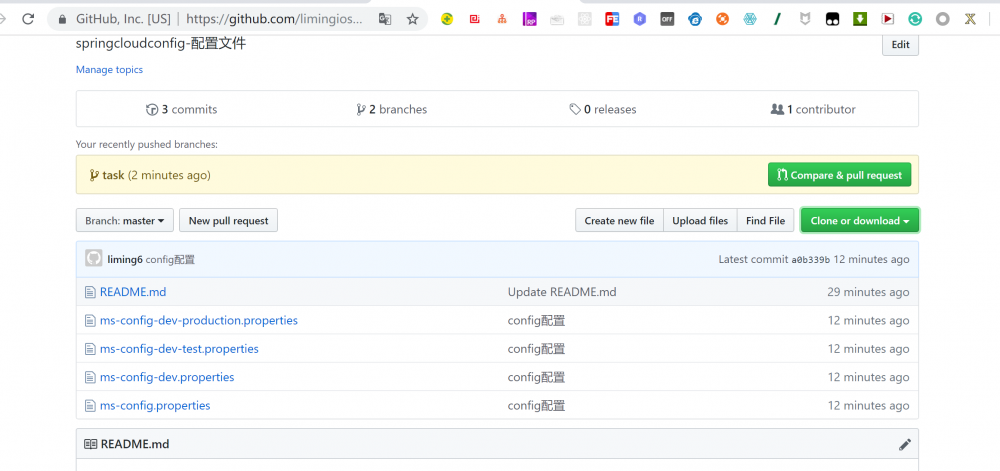Open the yellow-green plus circle extension
The image size is (1000, 471).
(447, 19)
